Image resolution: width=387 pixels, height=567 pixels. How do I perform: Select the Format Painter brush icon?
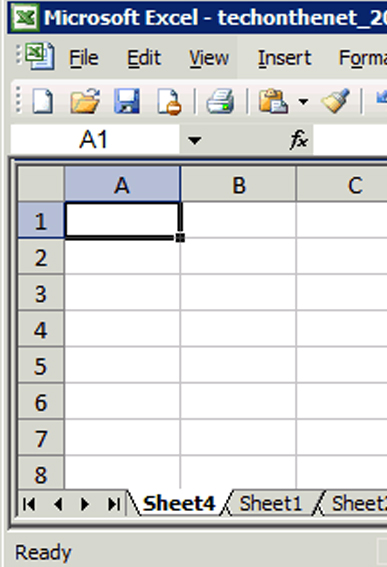336,101
